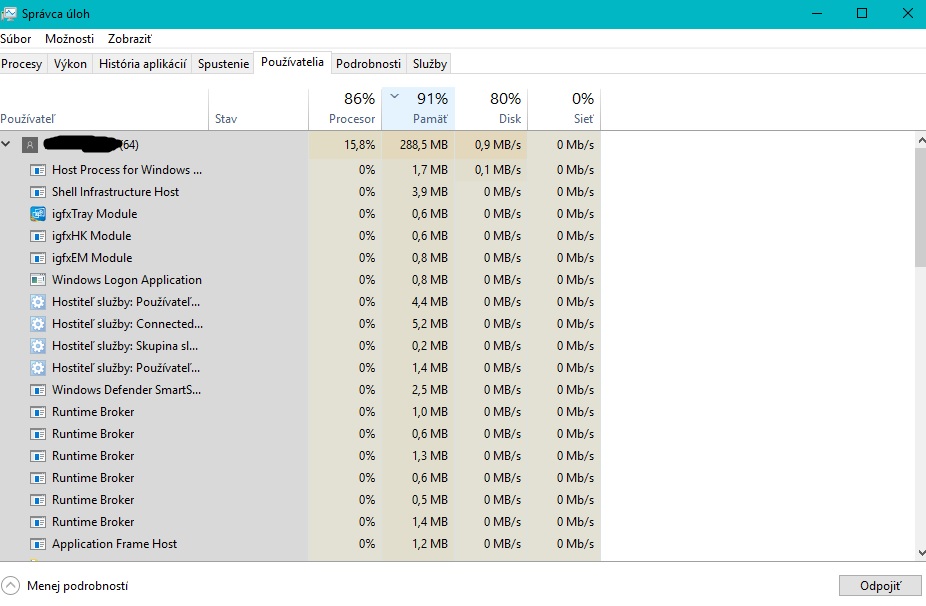Click the Shell Infrastructure Host process icon
Viewport: 926px width, 606px height.
(x=38, y=192)
